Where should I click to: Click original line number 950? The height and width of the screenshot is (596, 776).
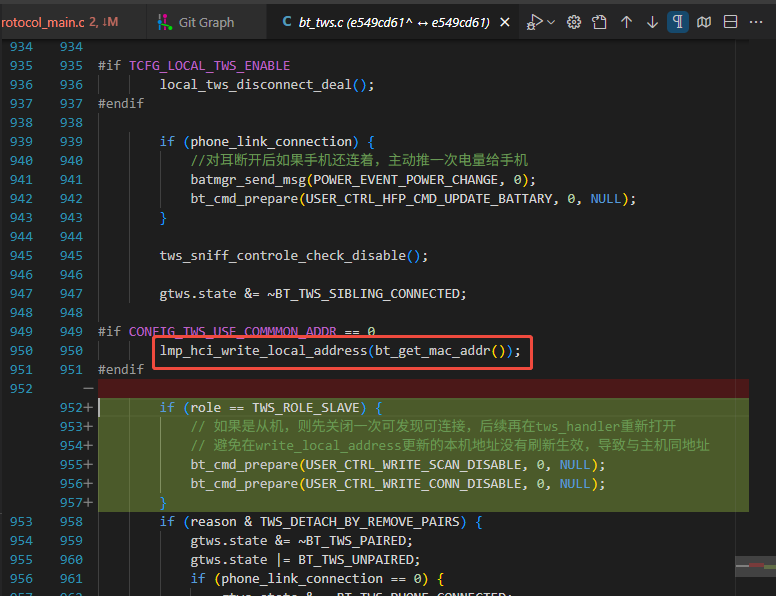pos(21,351)
